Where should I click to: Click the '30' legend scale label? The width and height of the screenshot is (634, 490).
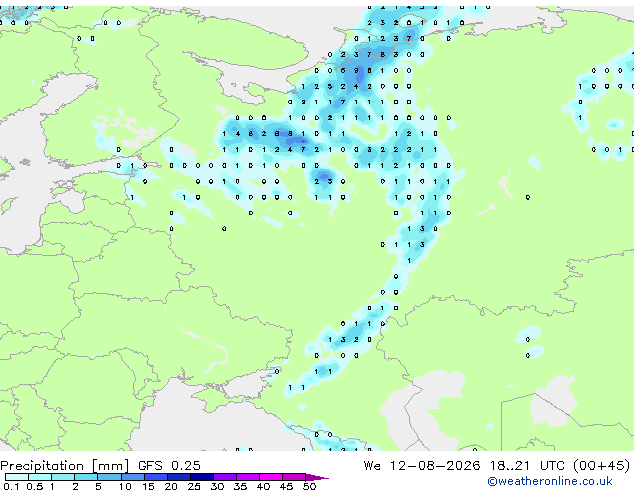click(217, 486)
